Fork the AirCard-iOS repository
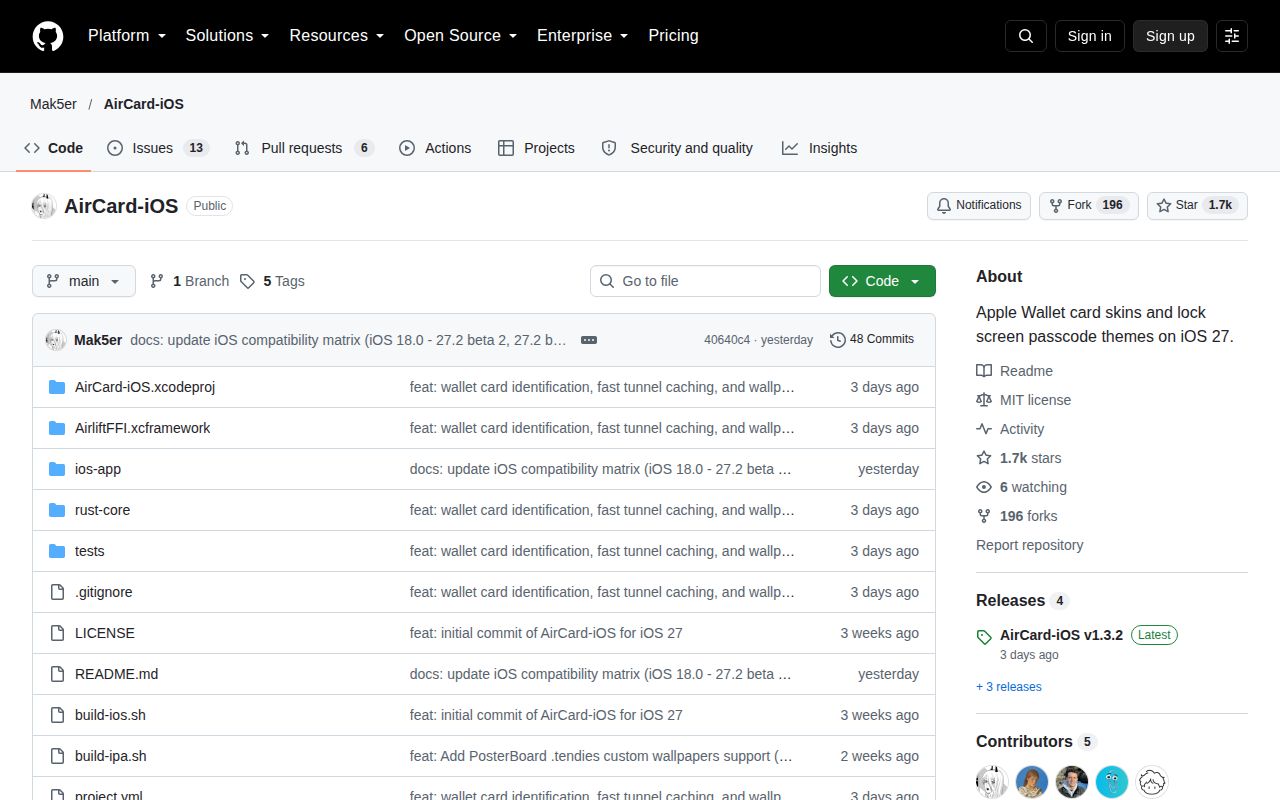The height and width of the screenshot is (800, 1280). tap(1089, 205)
